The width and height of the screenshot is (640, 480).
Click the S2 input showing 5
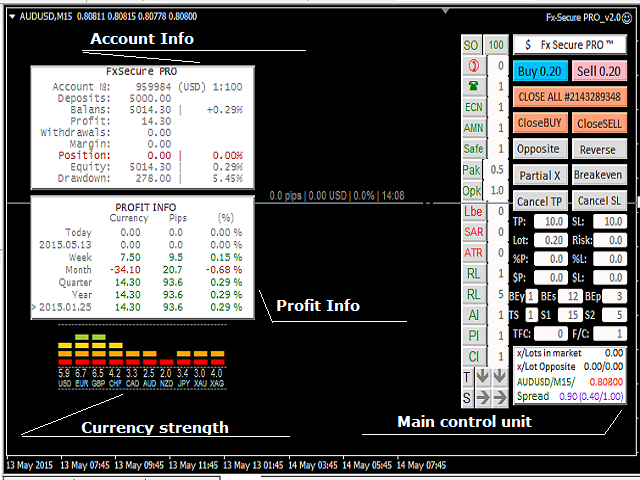point(614,315)
